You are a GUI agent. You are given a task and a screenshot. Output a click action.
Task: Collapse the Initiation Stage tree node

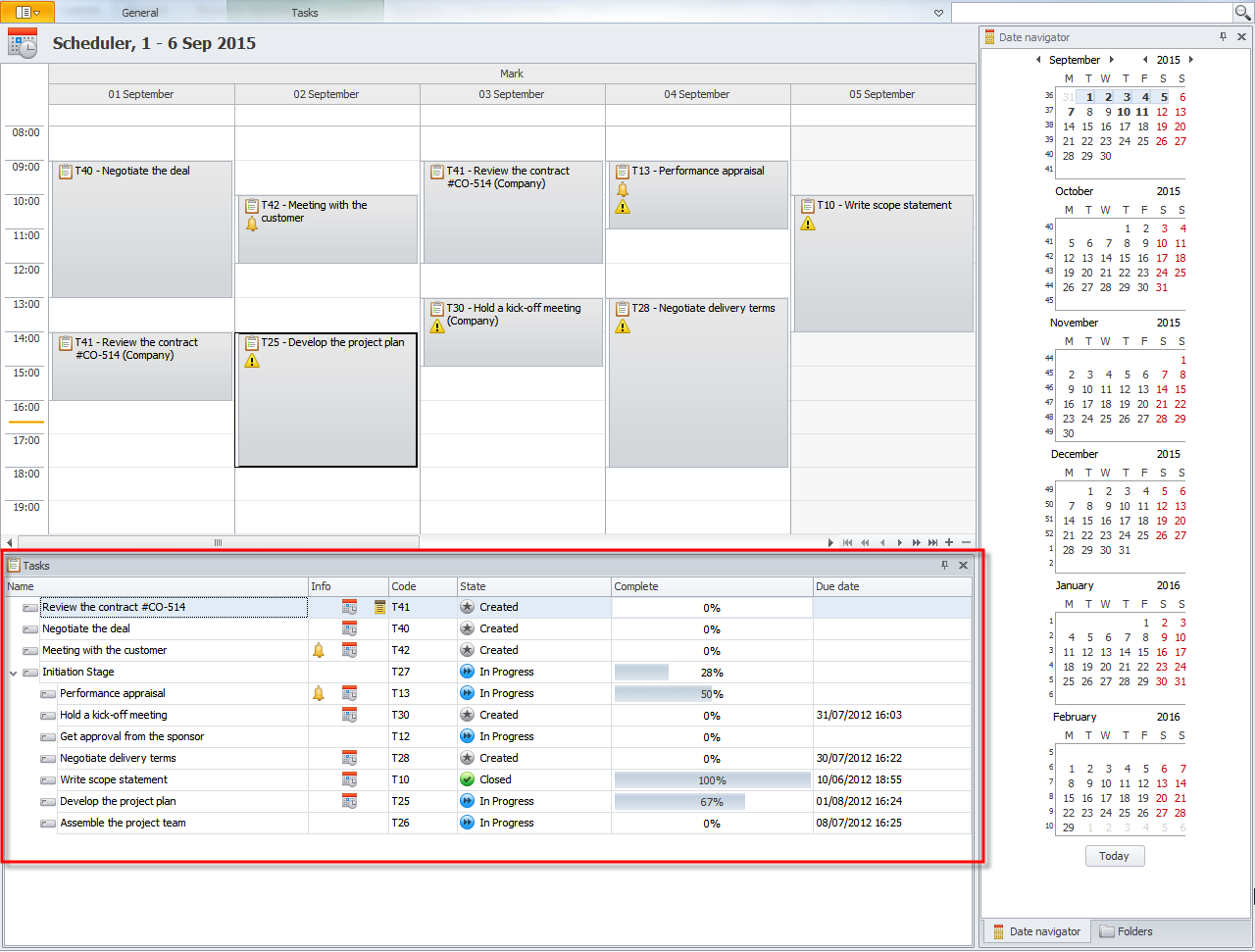pos(14,673)
